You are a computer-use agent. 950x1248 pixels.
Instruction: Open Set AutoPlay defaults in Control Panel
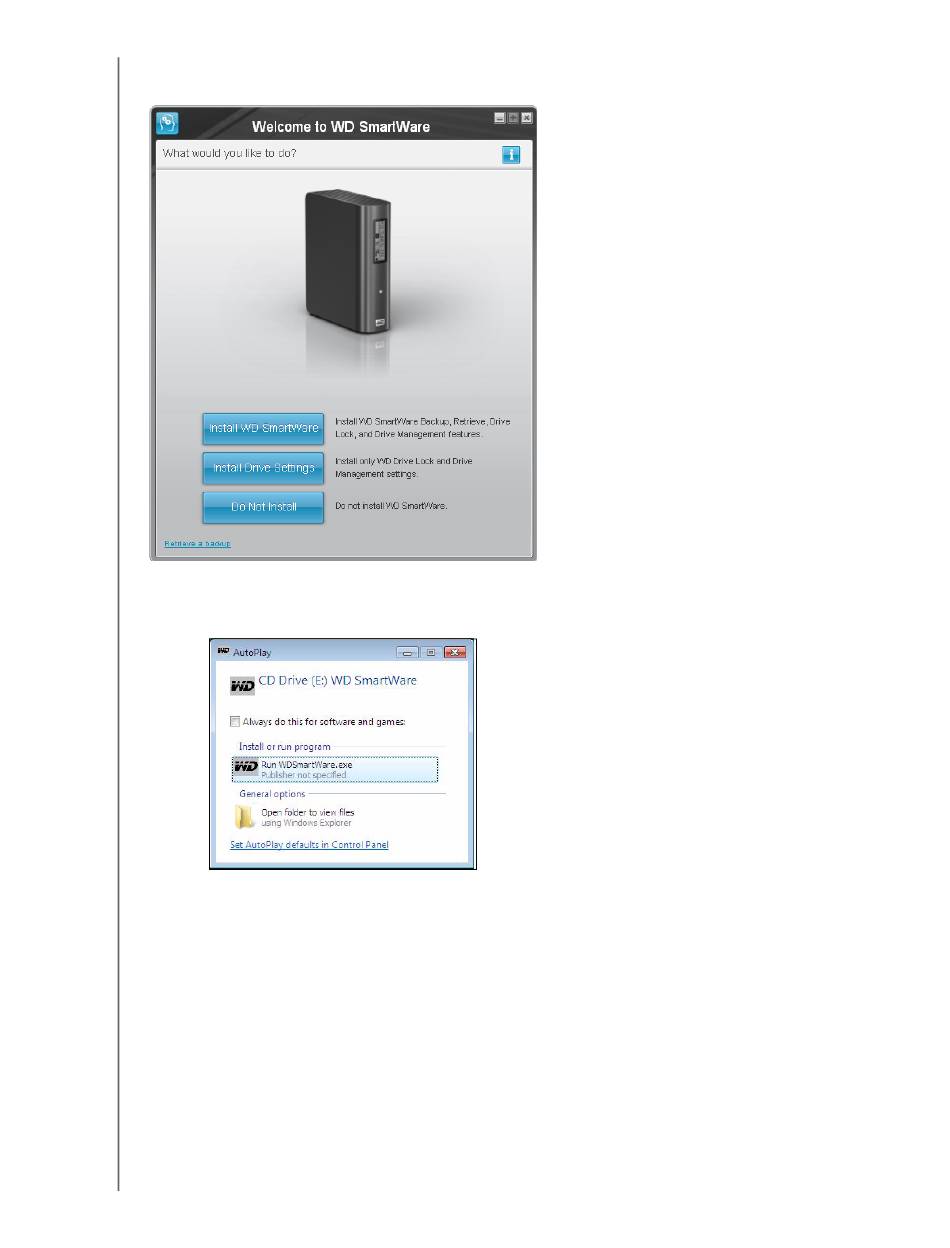[x=310, y=845]
